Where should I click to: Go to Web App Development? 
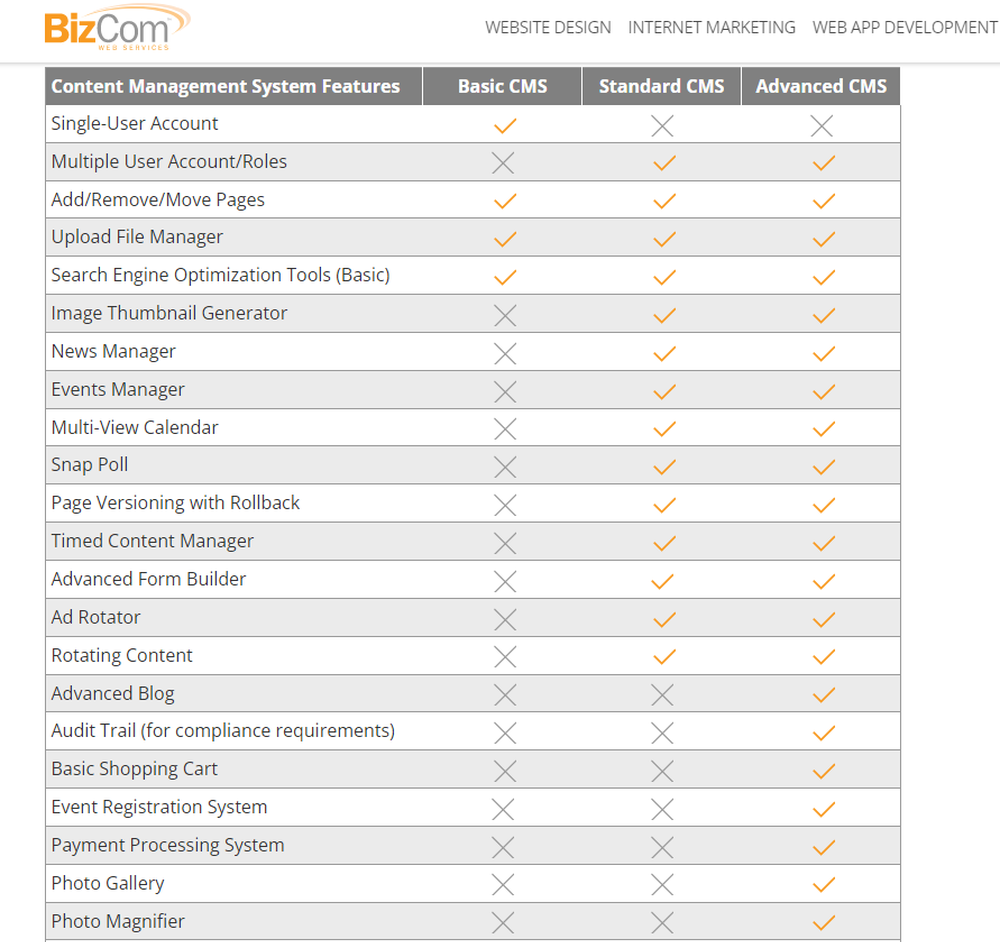(904, 27)
